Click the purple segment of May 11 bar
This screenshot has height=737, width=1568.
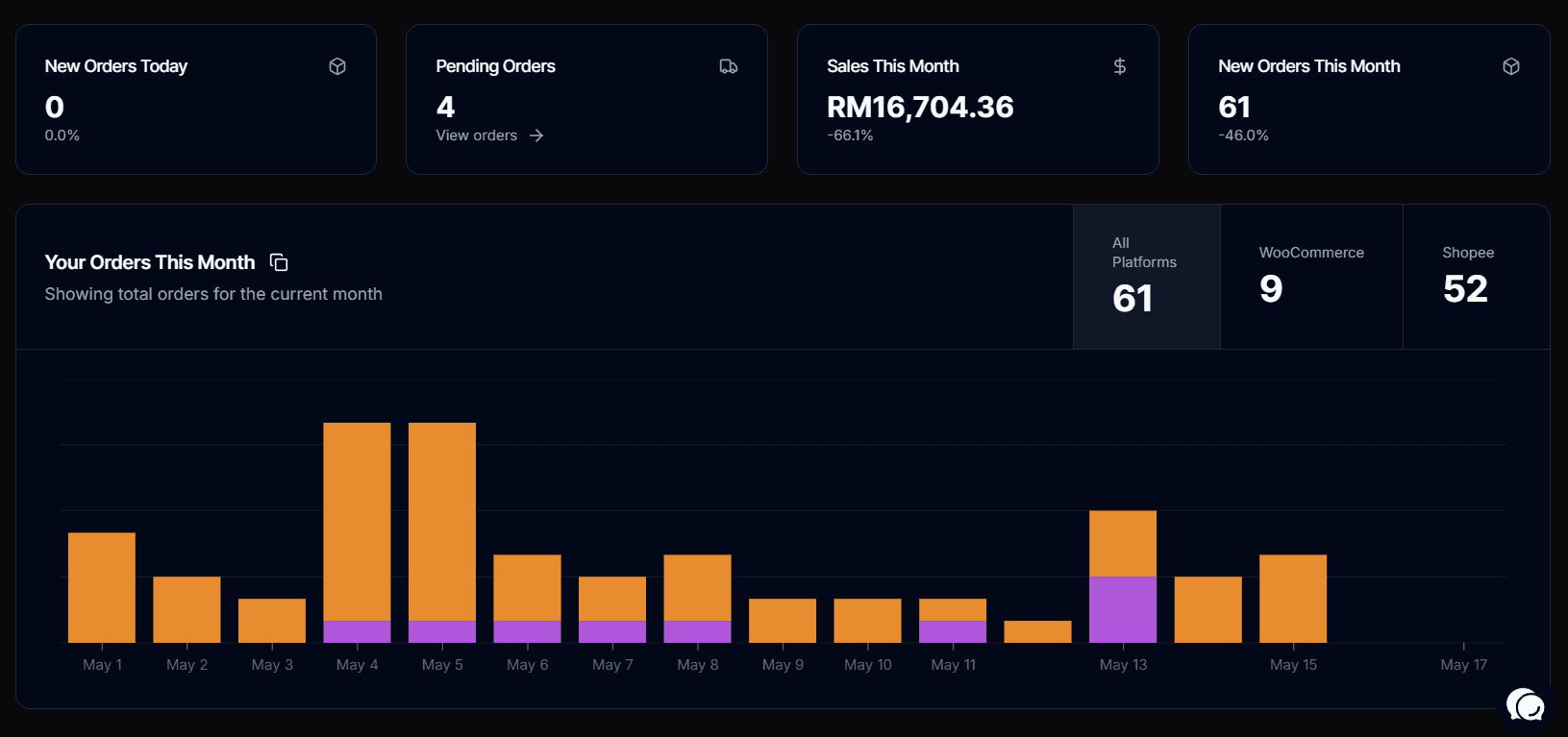click(x=953, y=631)
